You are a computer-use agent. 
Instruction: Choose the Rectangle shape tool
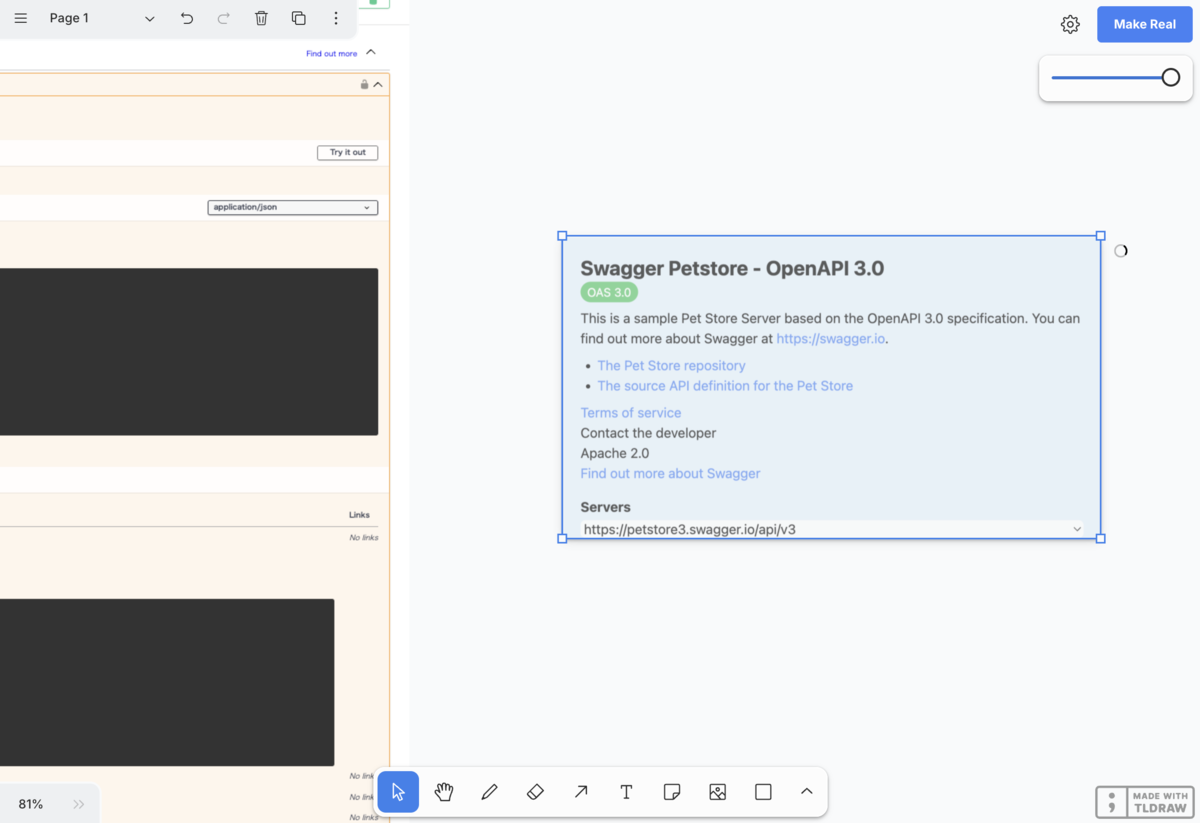(763, 792)
